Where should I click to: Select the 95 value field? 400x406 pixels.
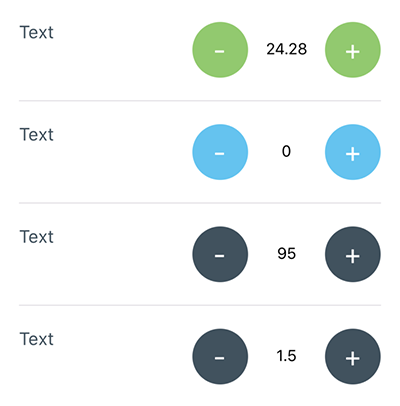(286, 254)
